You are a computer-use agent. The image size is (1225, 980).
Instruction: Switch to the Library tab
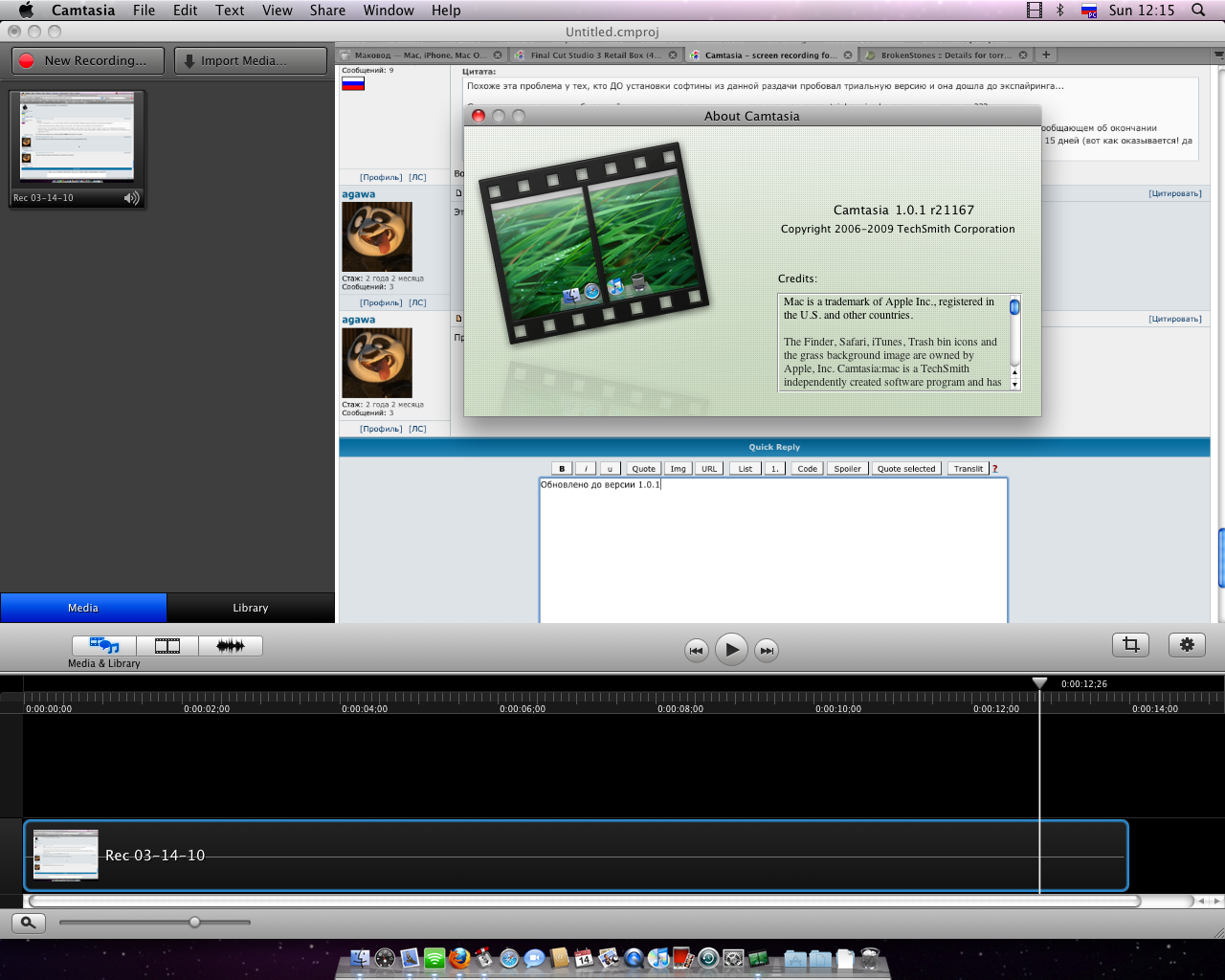(250, 608)
